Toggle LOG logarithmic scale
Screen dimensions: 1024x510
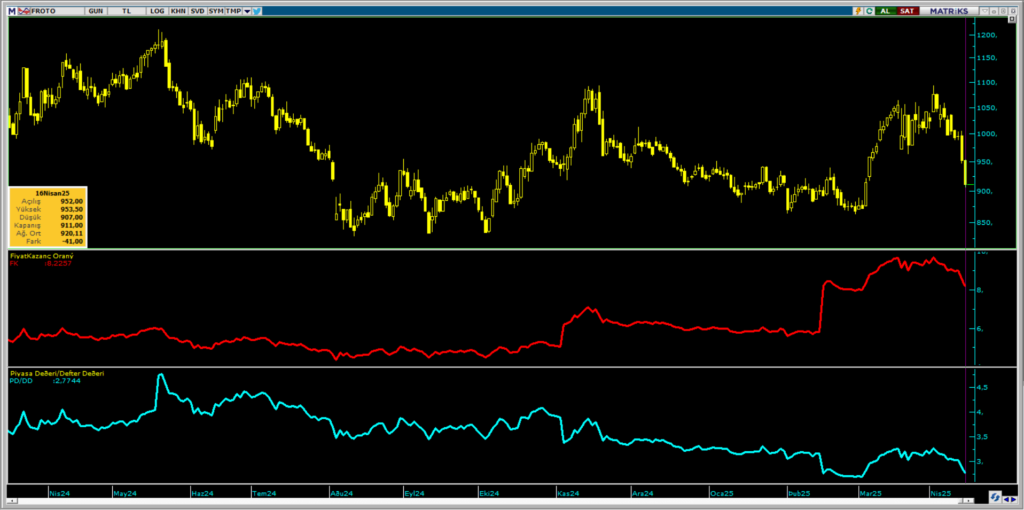pos(157,10)
